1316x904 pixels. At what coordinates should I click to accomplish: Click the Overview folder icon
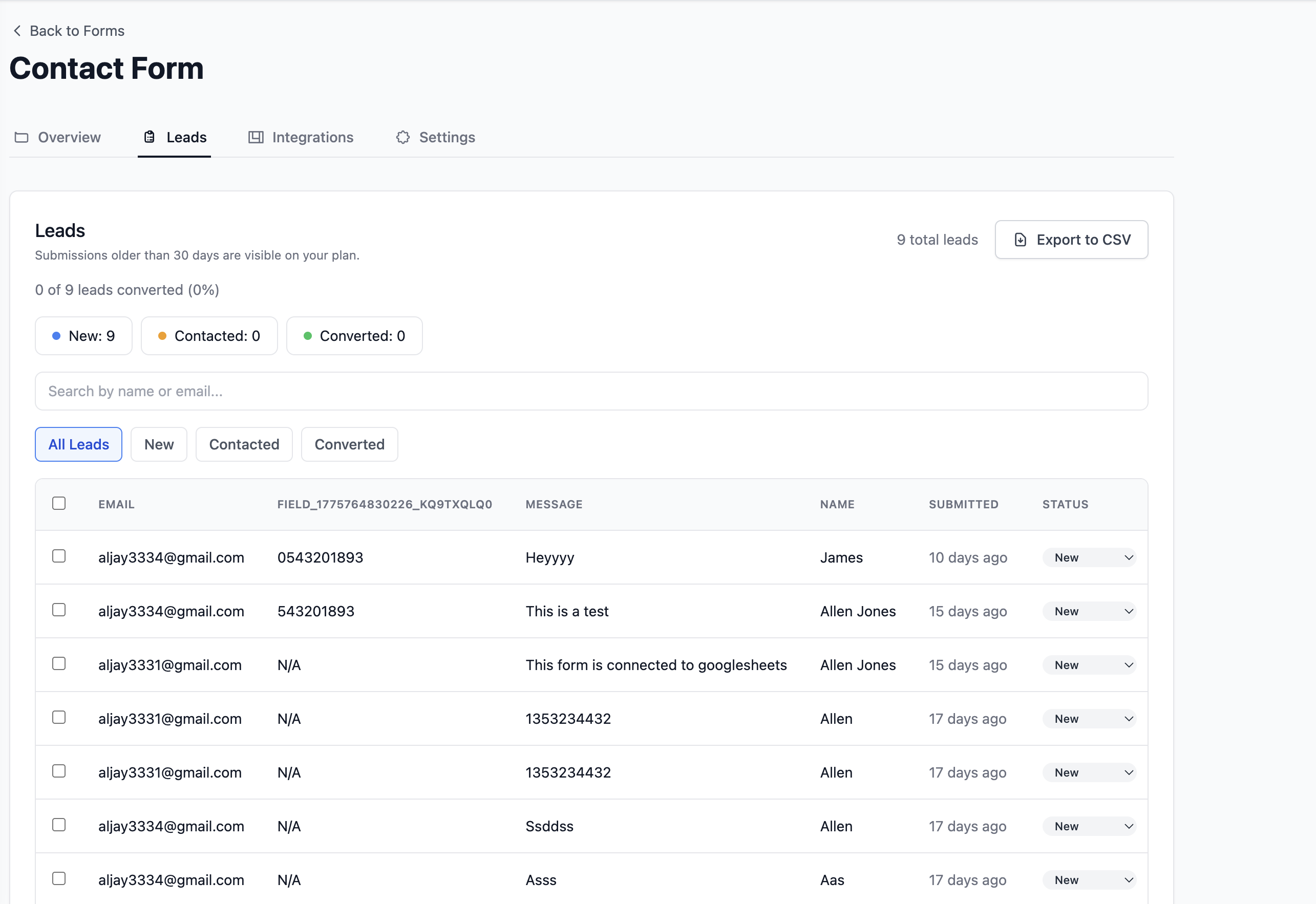(x=22, y=138)
